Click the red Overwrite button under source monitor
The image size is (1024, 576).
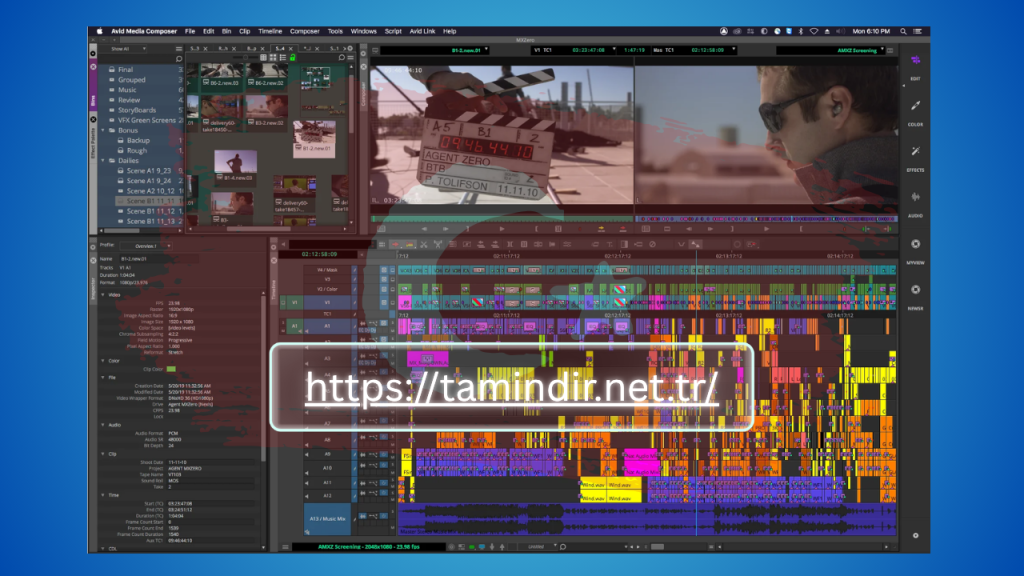click(622, 229)
